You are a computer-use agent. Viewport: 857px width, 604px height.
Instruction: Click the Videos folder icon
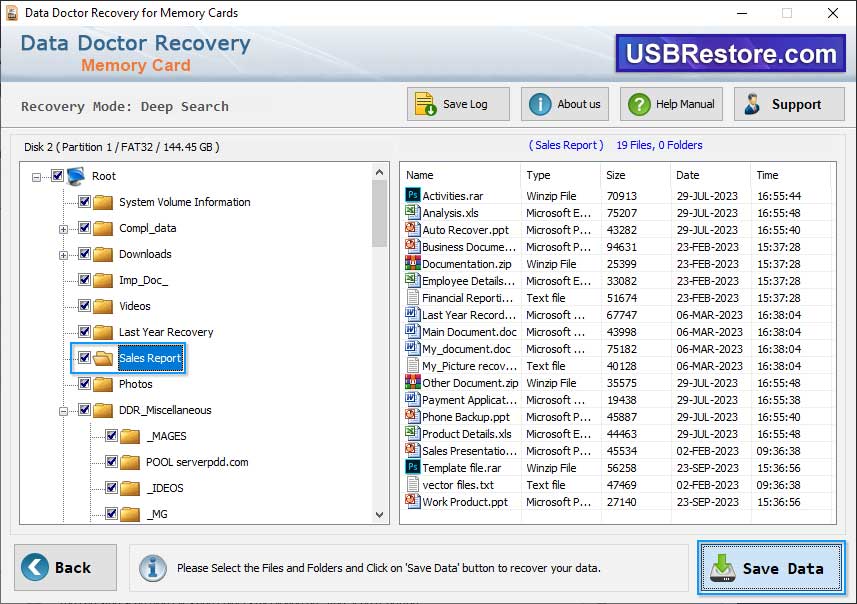103,306
